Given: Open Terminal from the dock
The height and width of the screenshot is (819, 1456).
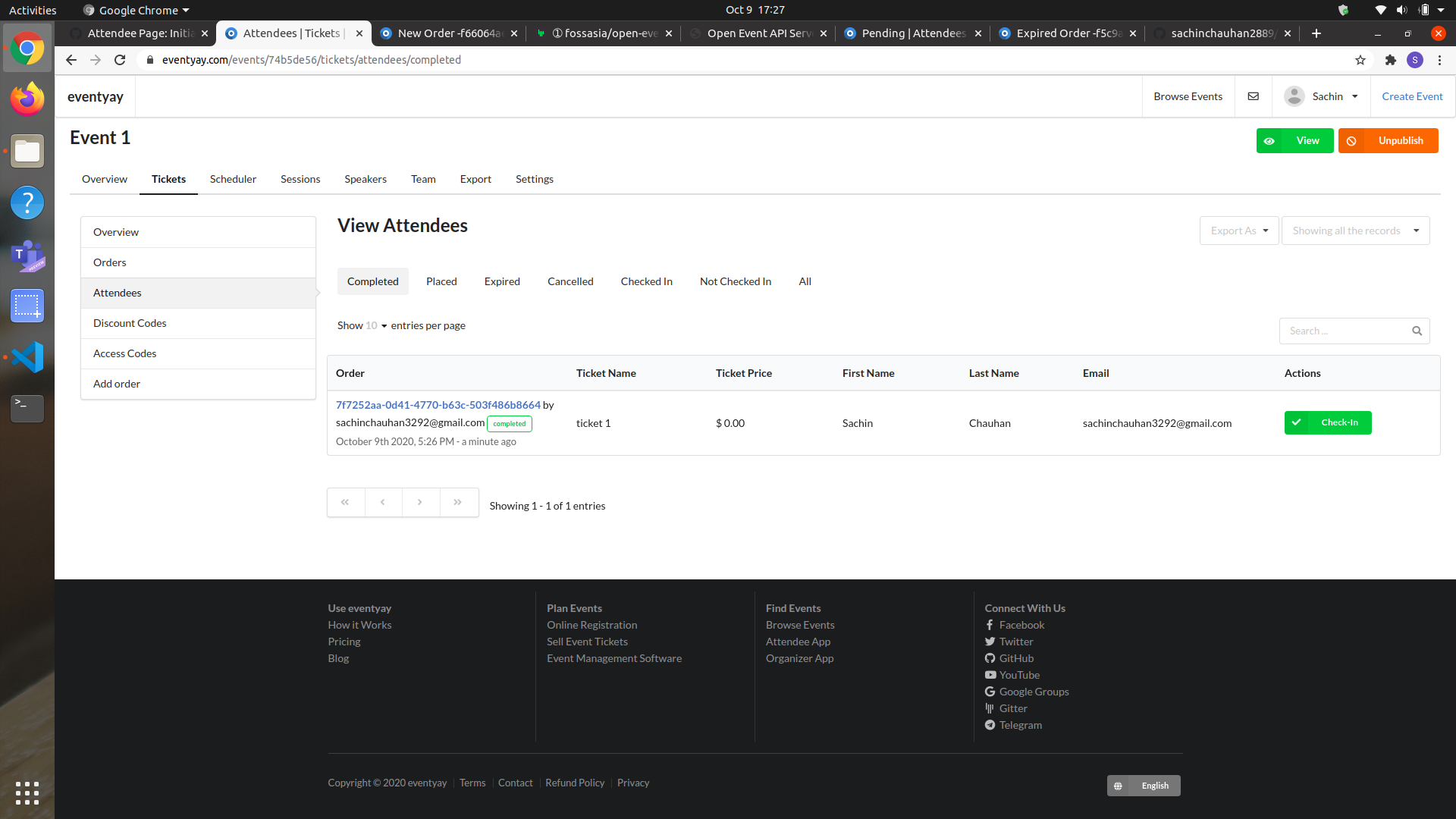Looking at the screenshot, I should [x=27, y=409].
